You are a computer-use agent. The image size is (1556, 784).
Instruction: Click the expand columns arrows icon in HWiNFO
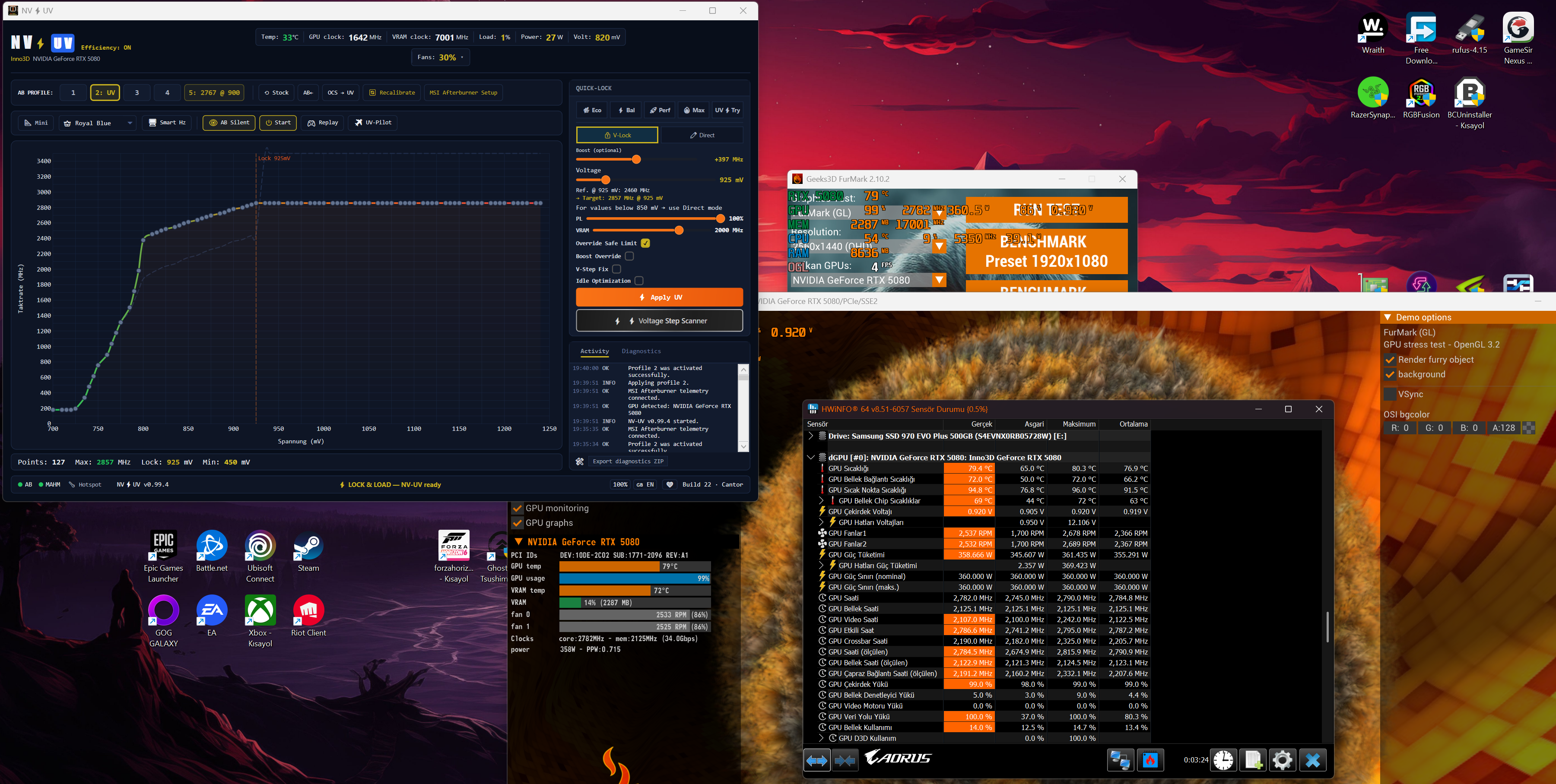coord(816,760)
